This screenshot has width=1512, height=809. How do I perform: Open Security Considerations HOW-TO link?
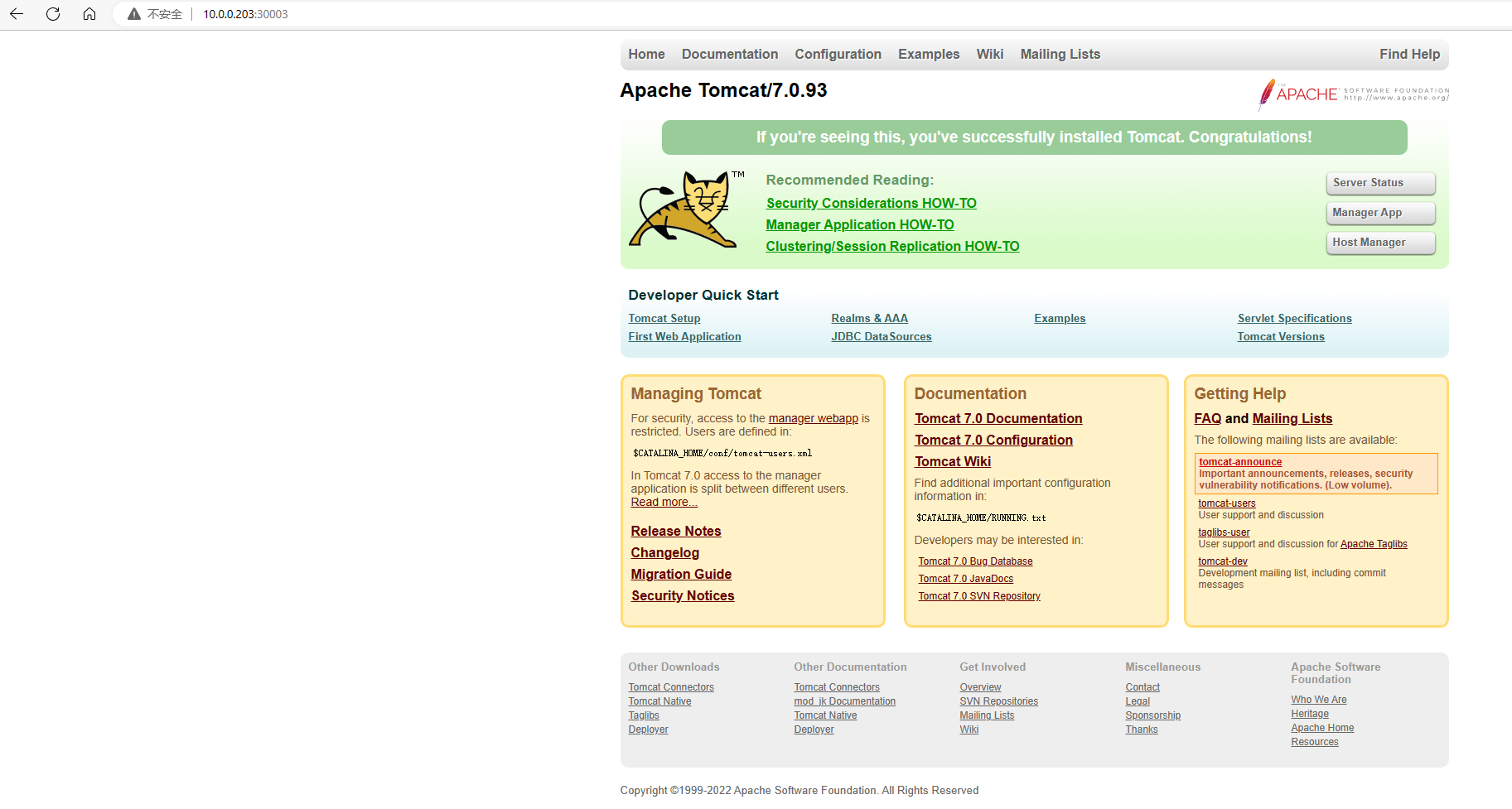[872, 204]
